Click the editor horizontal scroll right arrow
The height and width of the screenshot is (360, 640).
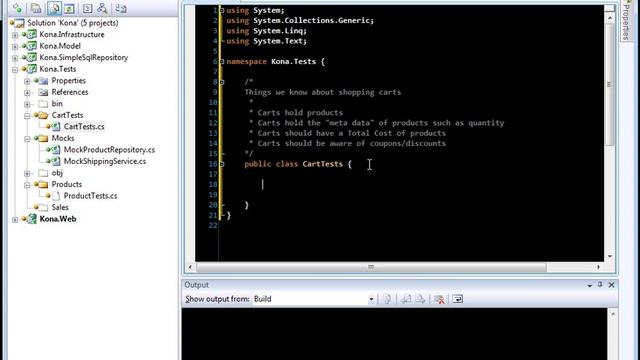(598, 267)
